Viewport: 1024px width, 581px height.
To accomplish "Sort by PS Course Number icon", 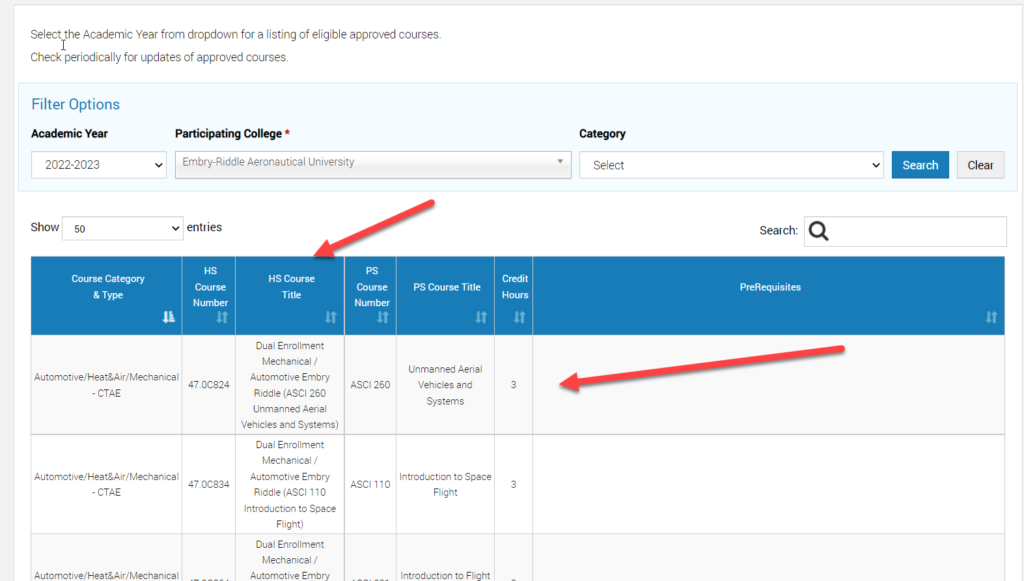I will 383,317.
